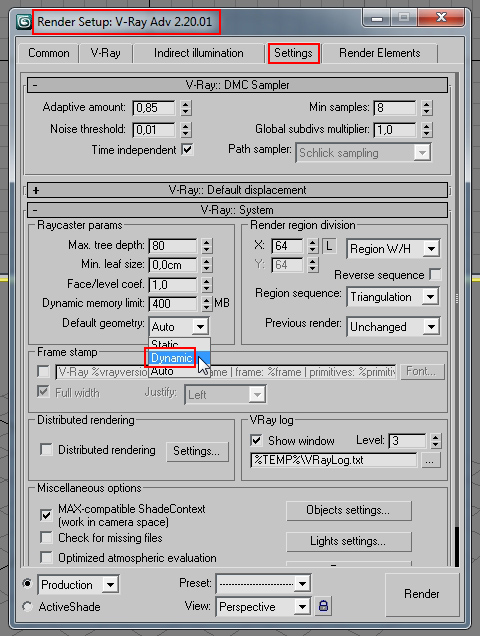
Task: Click the Region division X value field
Action: pyautogui.click(x=287, y=246)
